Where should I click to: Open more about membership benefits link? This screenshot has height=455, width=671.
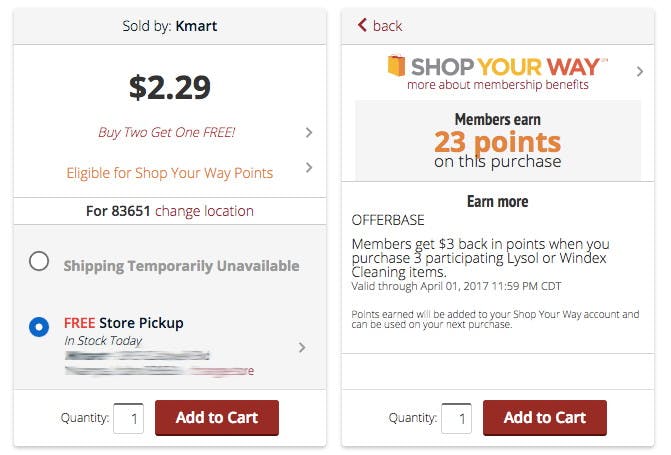(498, 85)
